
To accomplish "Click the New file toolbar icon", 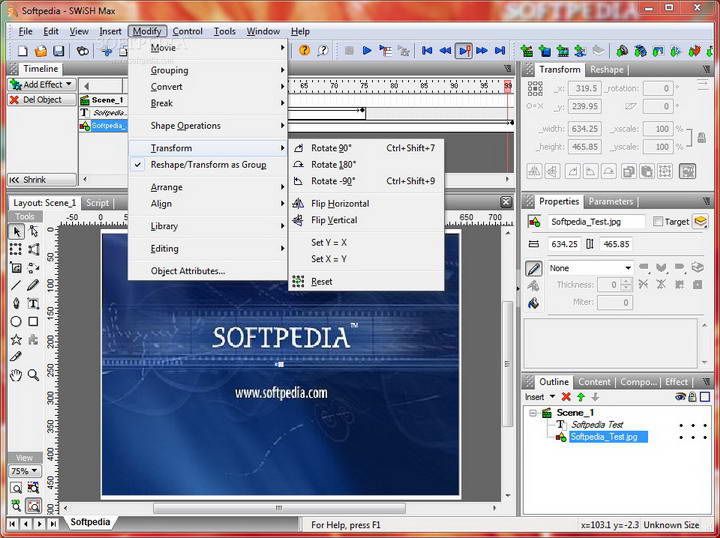I will [x=22, y=50].
